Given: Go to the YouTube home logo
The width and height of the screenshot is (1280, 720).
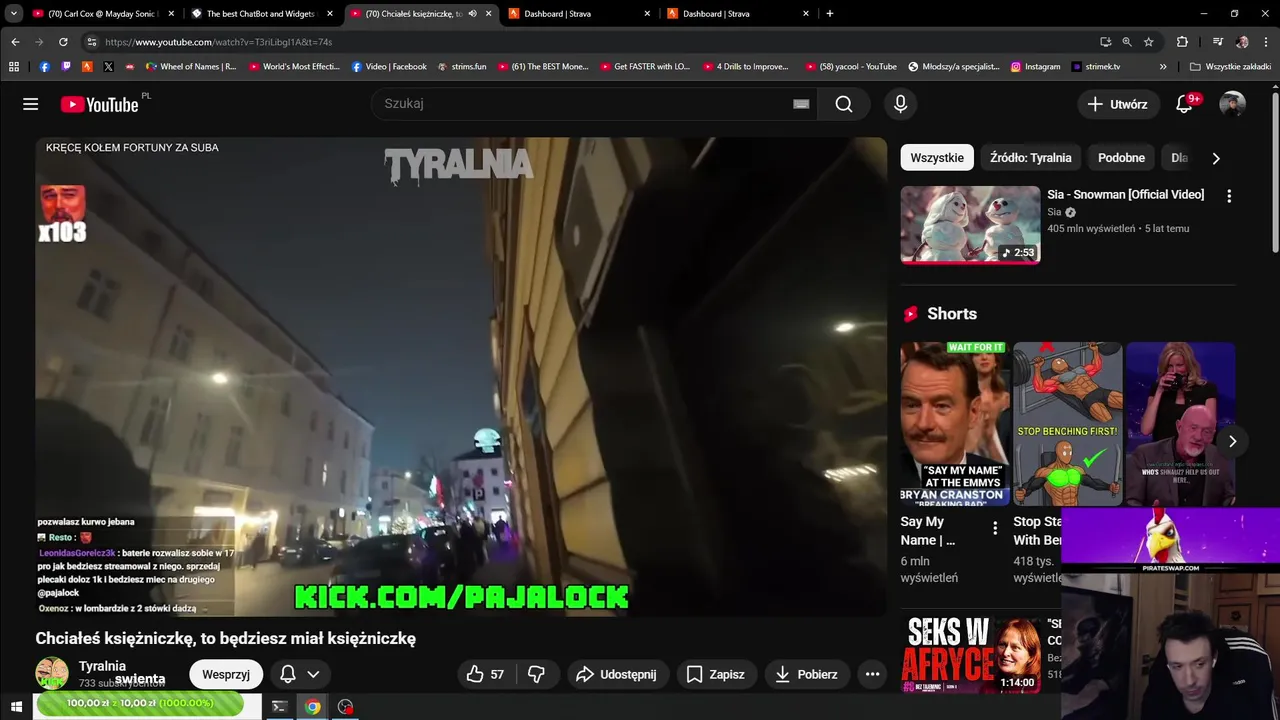Looking at the screenshot, I should (x=99, y=104).
